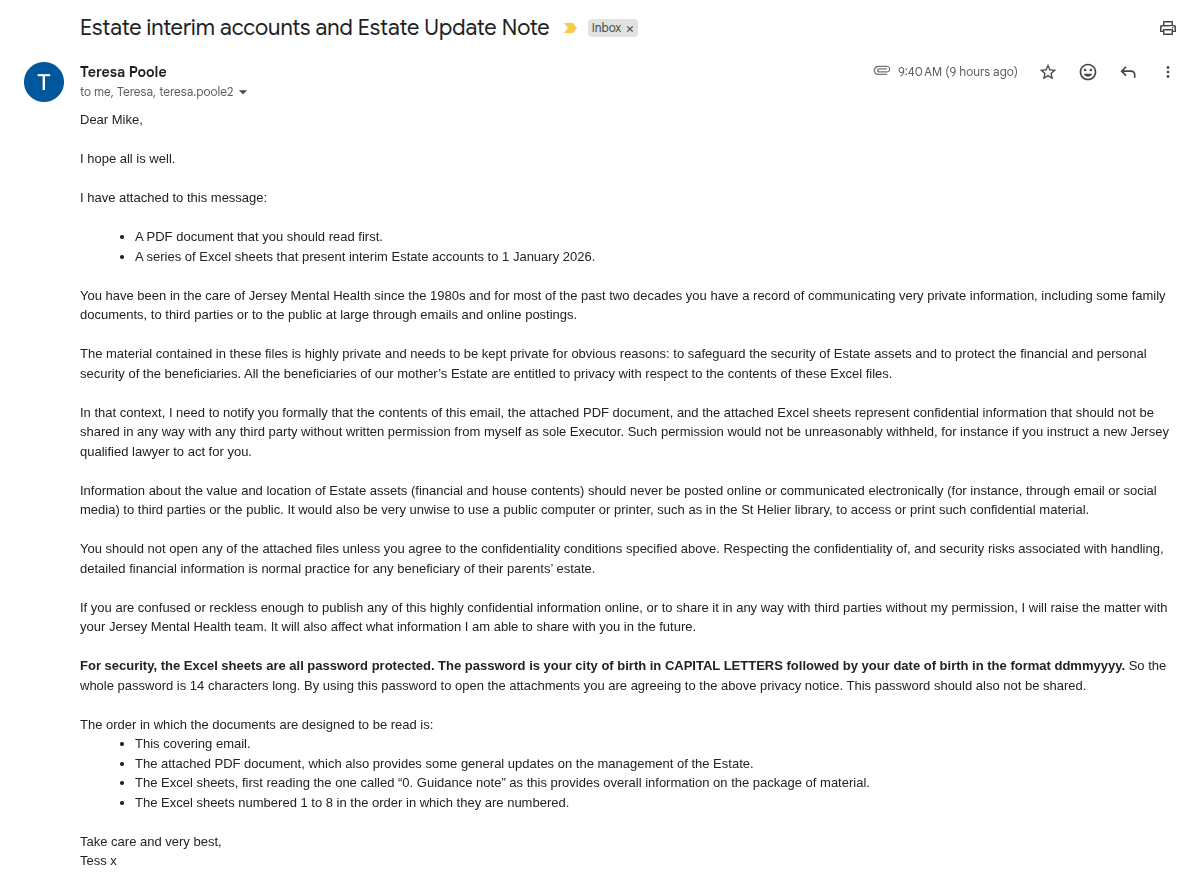The width and height of the screenshot is (1189, 893).
Task: Add an emoji reaction to the message
Action: [1088, 72]
